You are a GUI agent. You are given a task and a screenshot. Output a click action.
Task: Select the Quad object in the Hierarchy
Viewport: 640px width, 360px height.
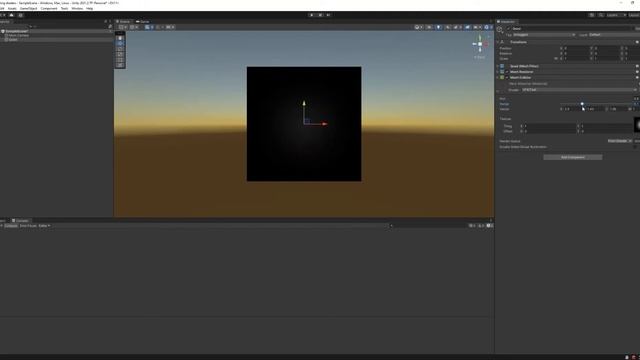[x=13, y=40]
